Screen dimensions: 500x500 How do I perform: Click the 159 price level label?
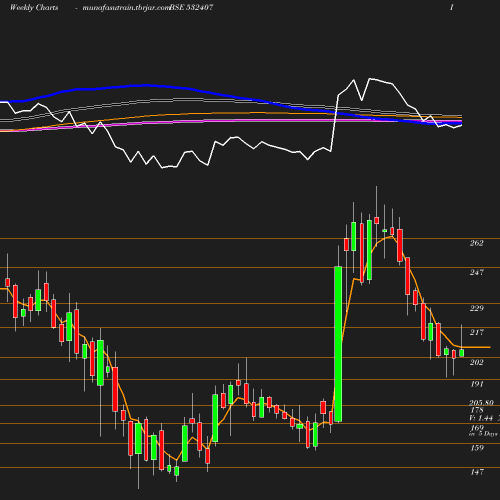click(477, 448)
